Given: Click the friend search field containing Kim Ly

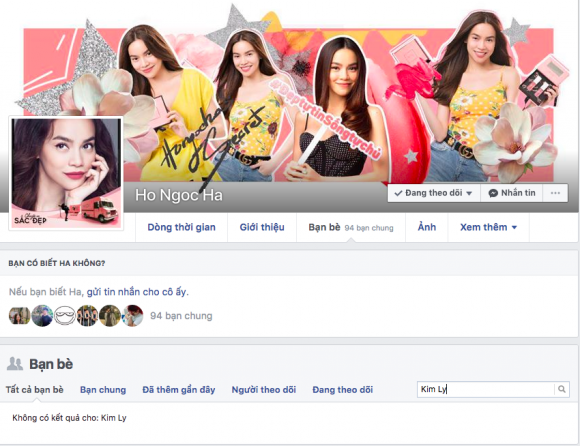Looking at the screenshot, I should [485, 389].
